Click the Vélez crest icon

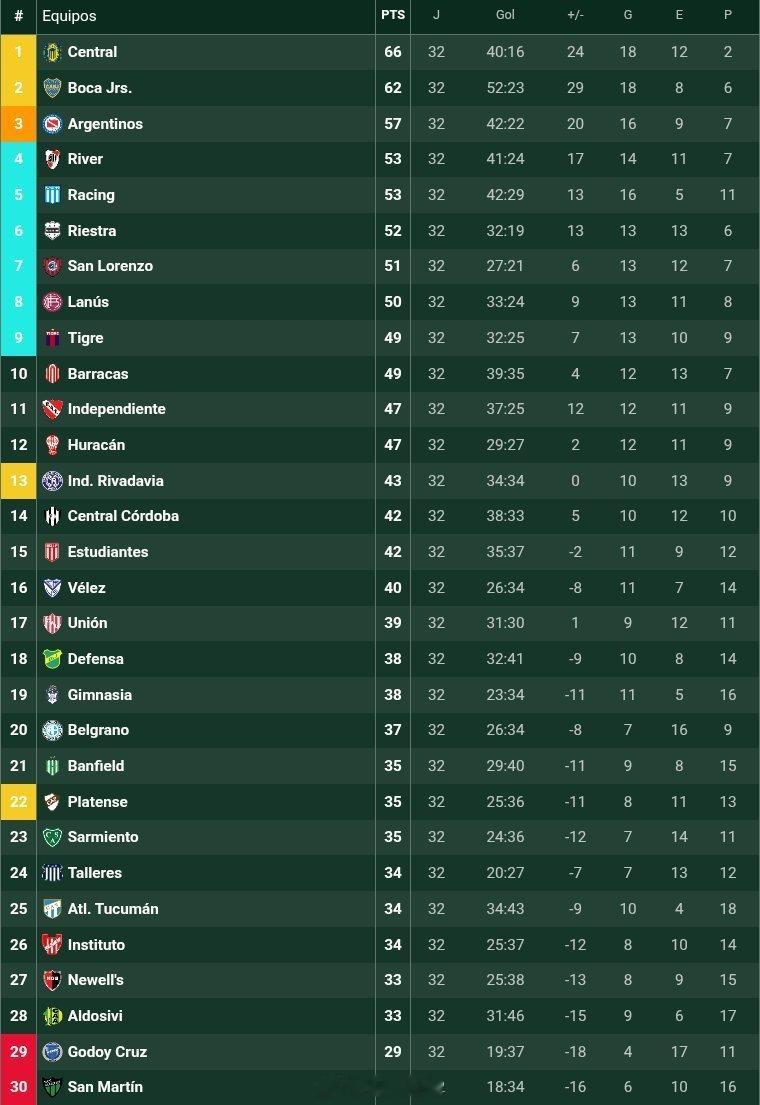(52, 588)
